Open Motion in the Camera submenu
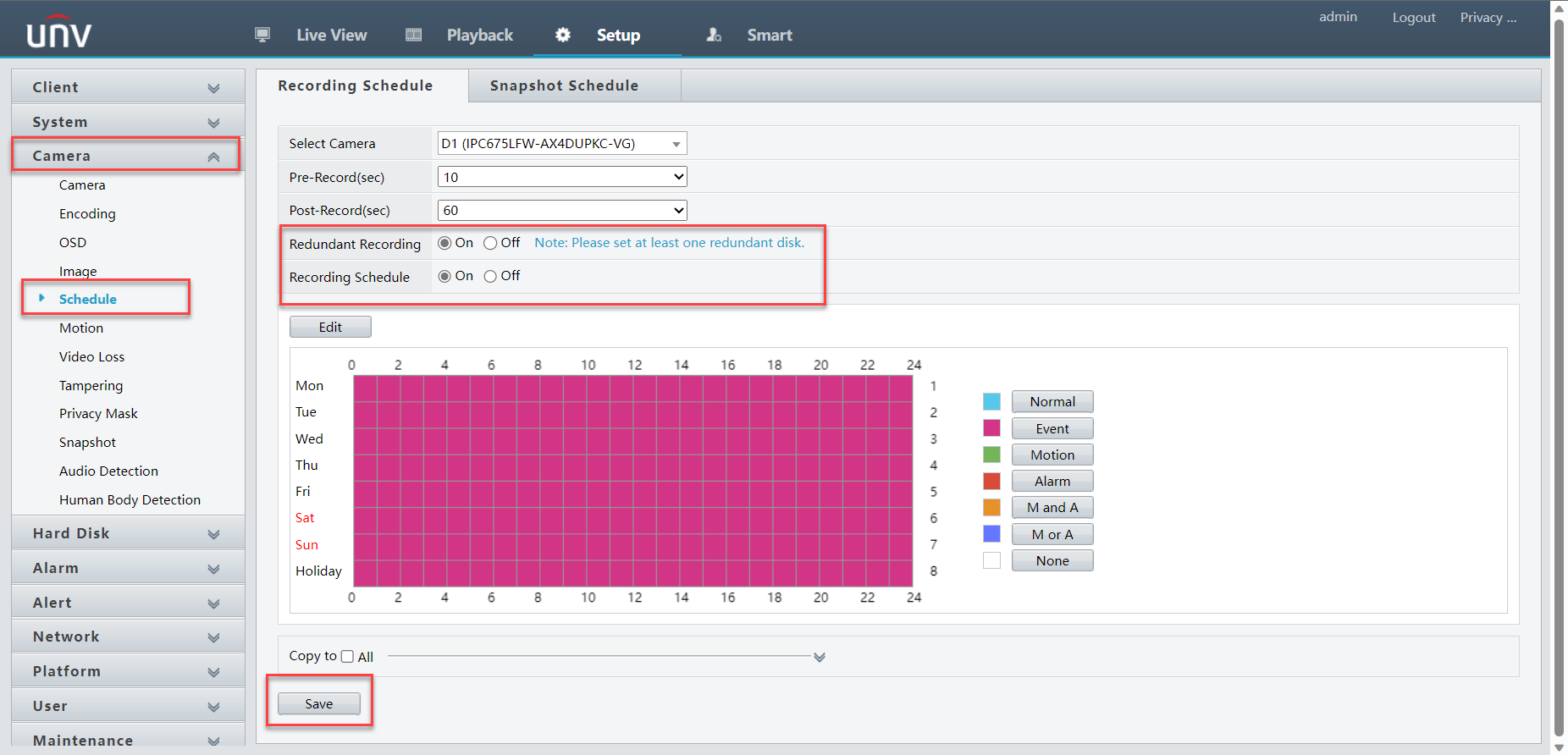1568x755 pixels. click(x=81, y=328)
